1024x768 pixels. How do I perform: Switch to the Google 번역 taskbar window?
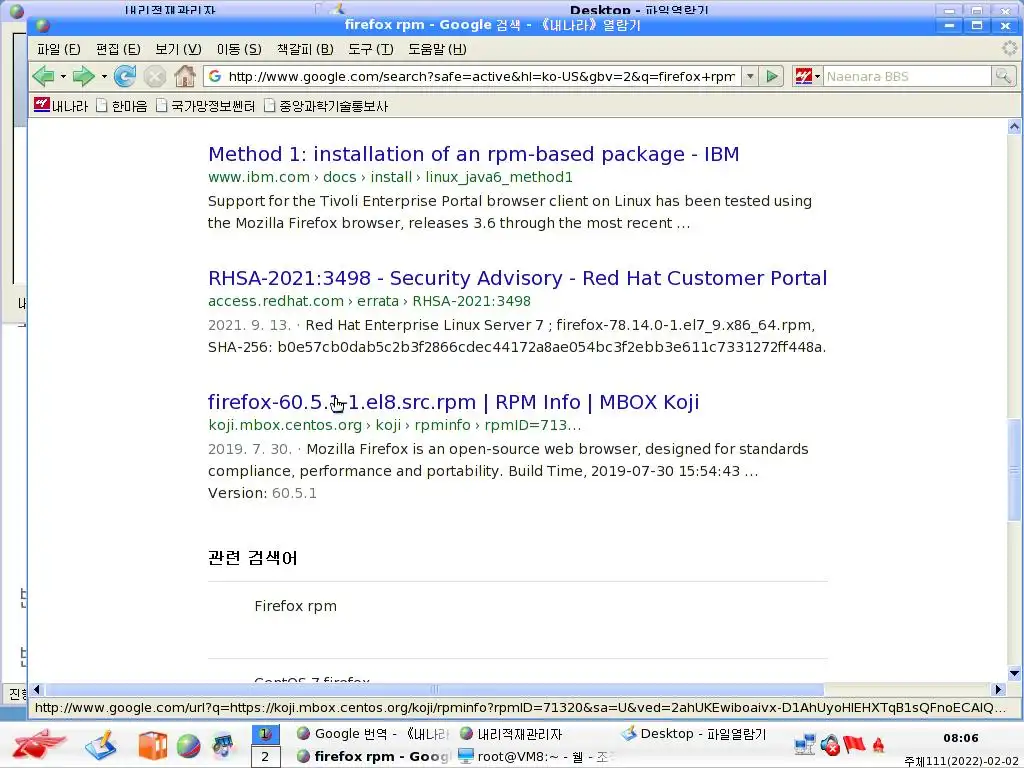372,734
